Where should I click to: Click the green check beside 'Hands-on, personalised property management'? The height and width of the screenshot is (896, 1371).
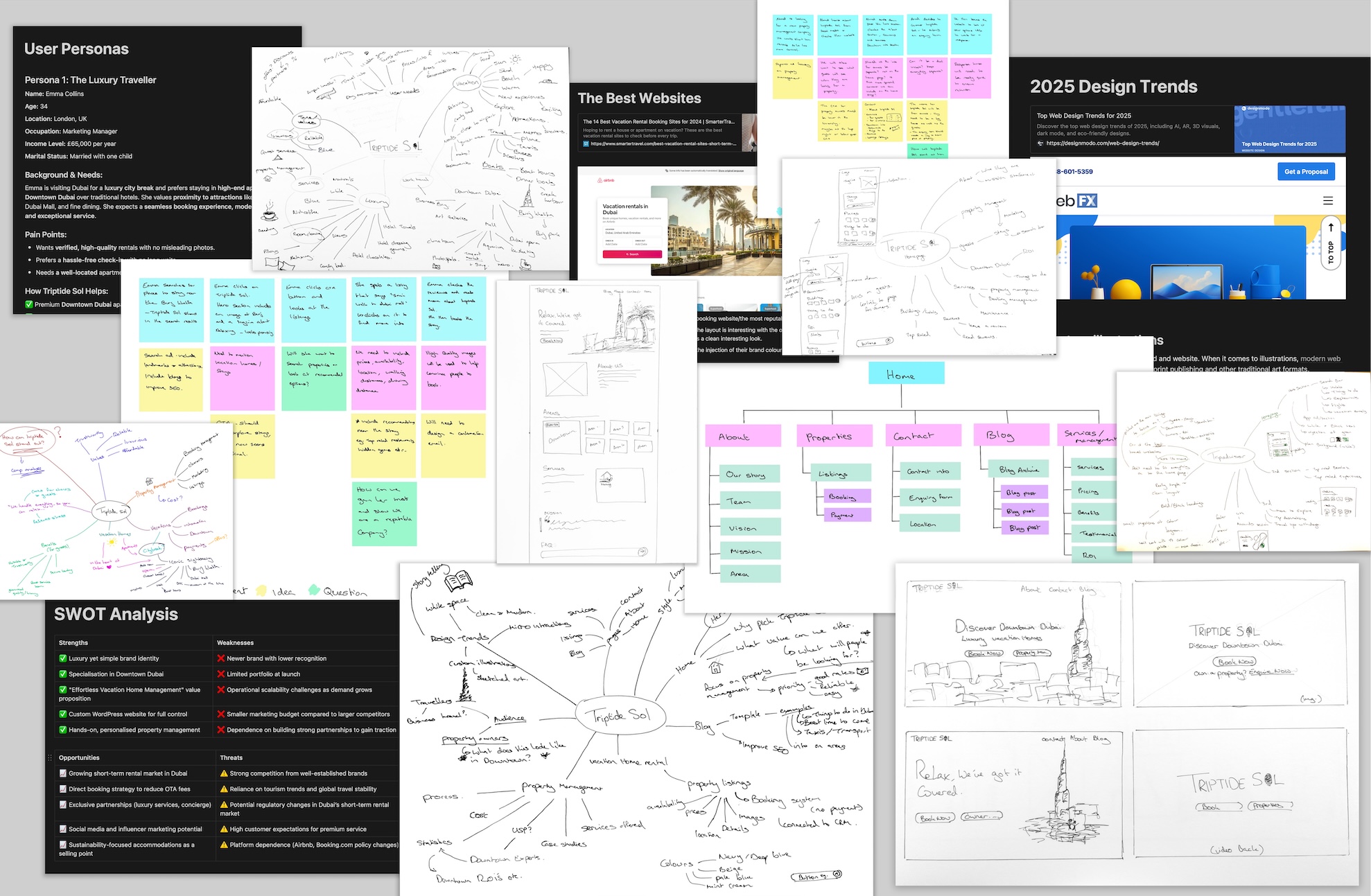coord(63,730)
